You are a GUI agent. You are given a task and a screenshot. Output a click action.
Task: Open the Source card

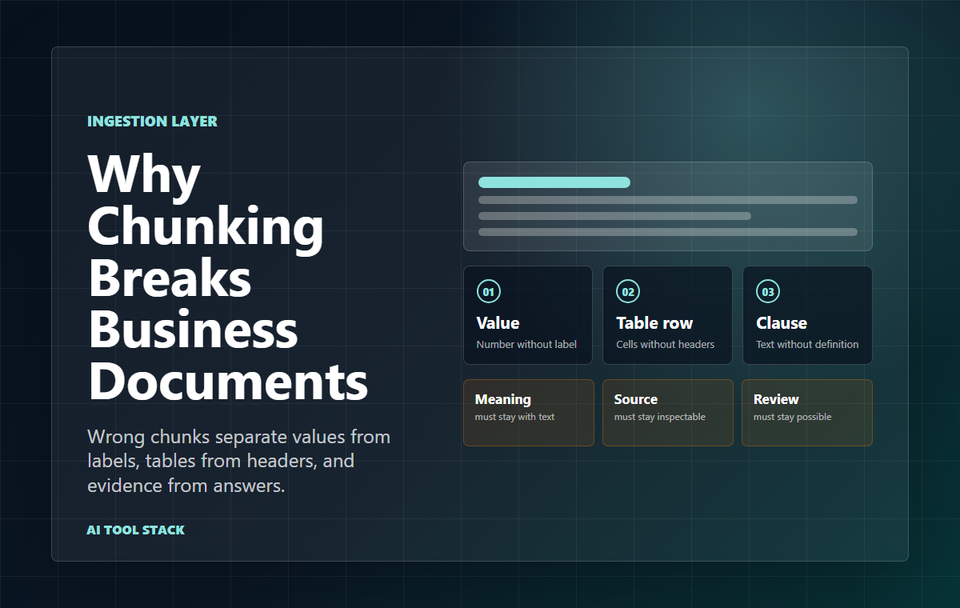668,413
